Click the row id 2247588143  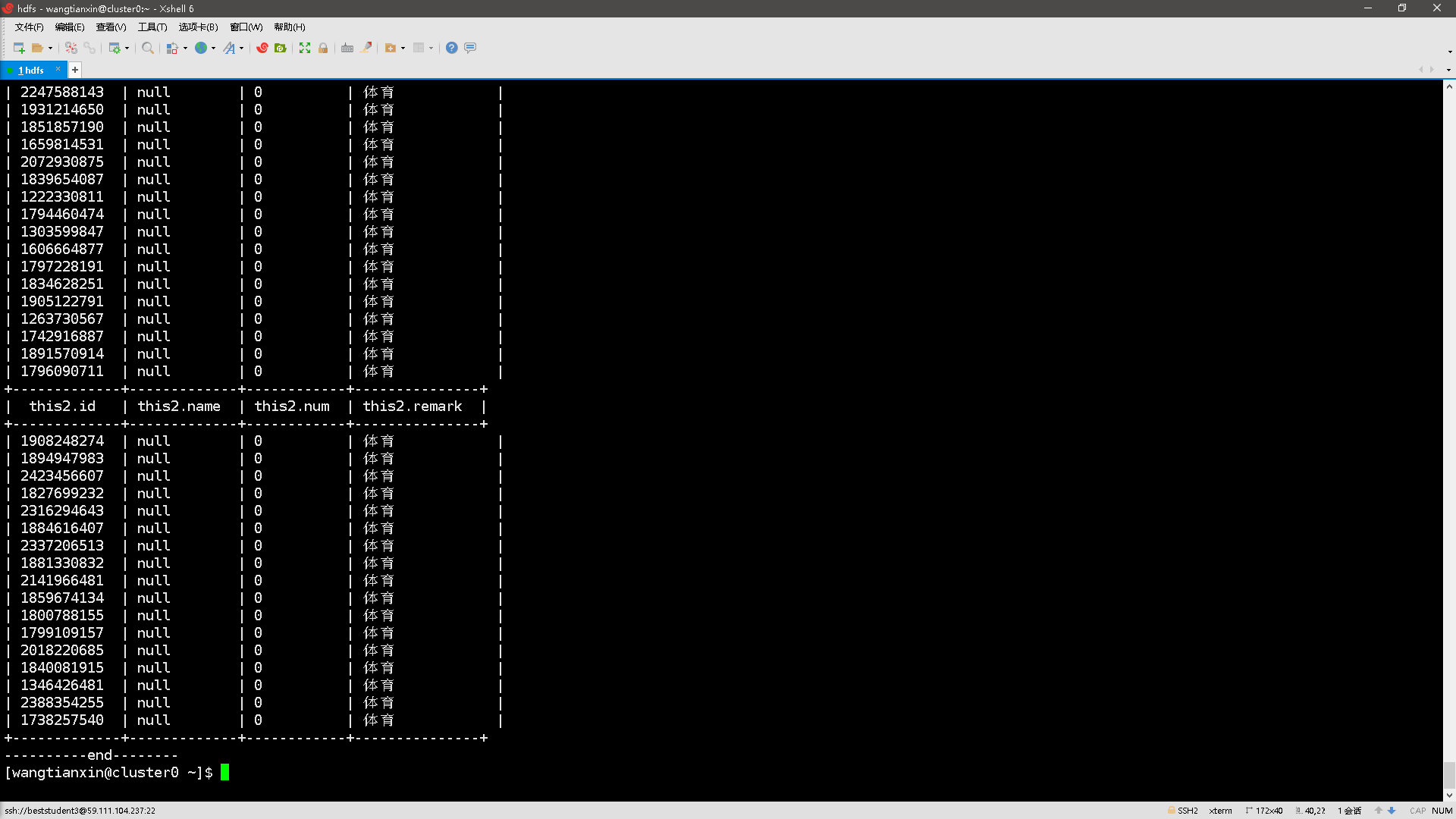[x=62, y=93]
